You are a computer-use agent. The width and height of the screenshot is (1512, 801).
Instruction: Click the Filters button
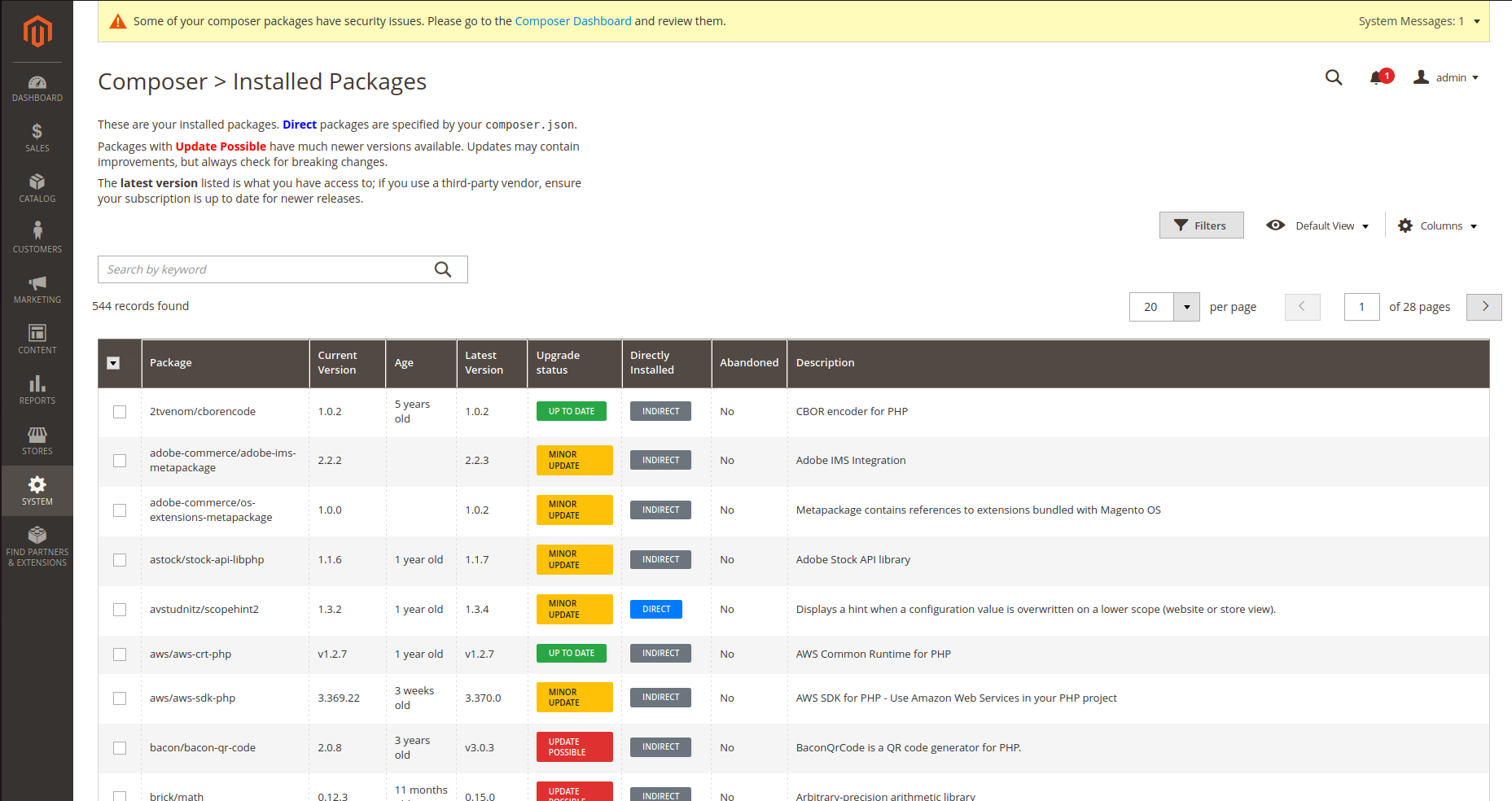1201,225
